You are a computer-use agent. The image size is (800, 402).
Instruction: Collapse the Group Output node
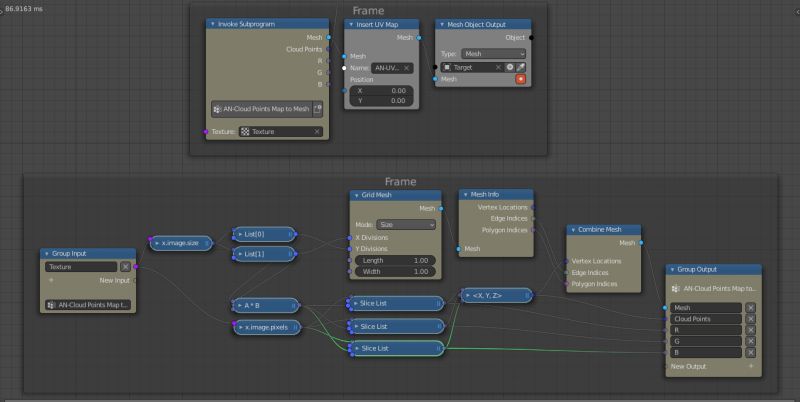point(672,269)
